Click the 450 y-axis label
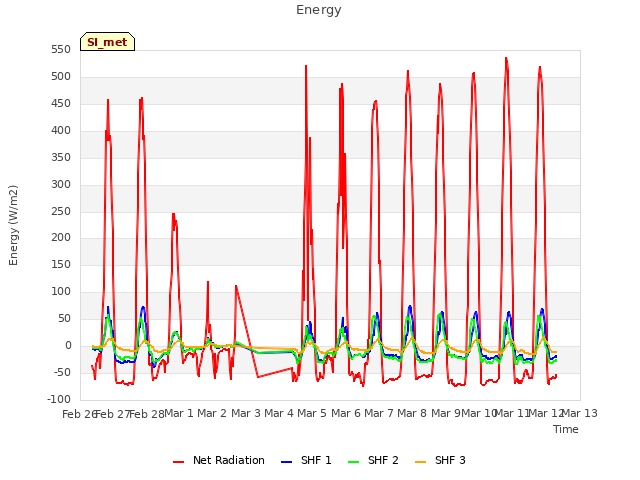Viewport: 640px width, 480px height. coord(61,104)
